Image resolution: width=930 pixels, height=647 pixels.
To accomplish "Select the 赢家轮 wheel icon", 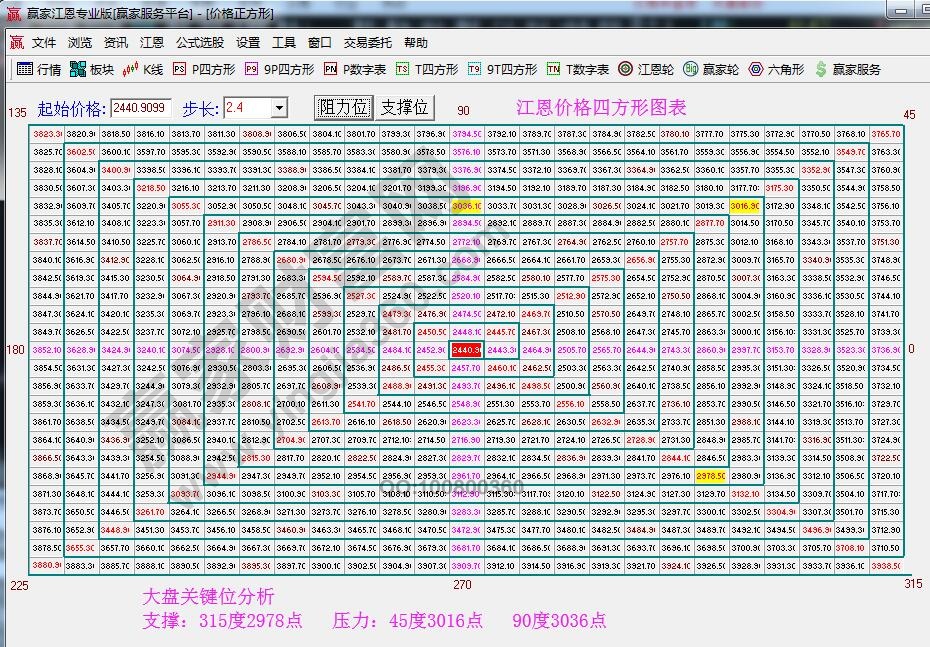I will (x=710, y=70).
